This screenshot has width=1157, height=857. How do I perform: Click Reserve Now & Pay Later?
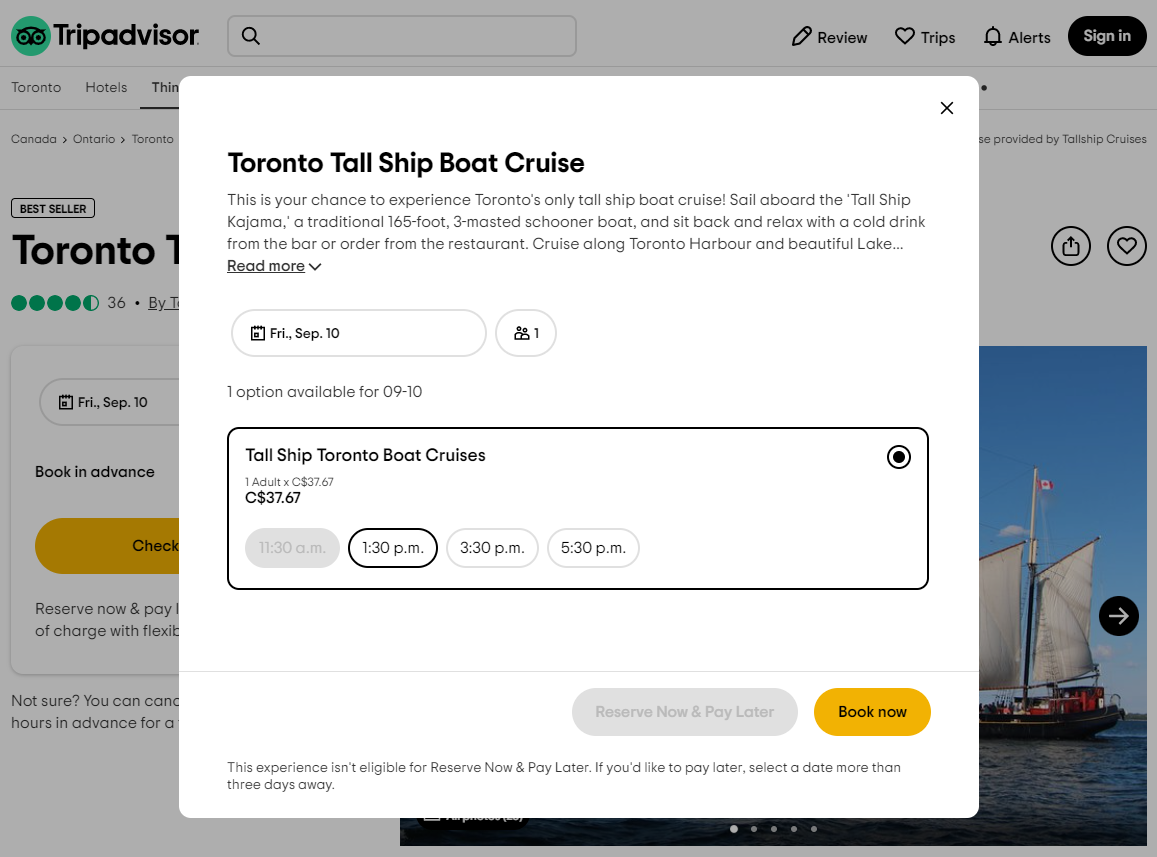coord(685,712)
